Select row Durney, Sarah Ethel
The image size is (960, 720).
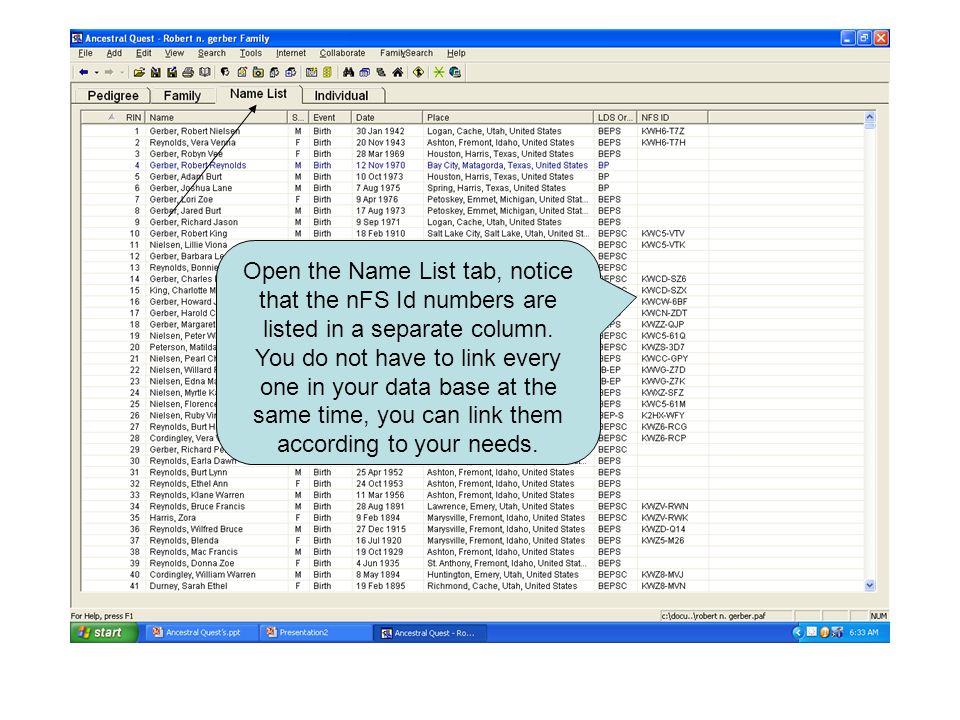click(471, 586)
